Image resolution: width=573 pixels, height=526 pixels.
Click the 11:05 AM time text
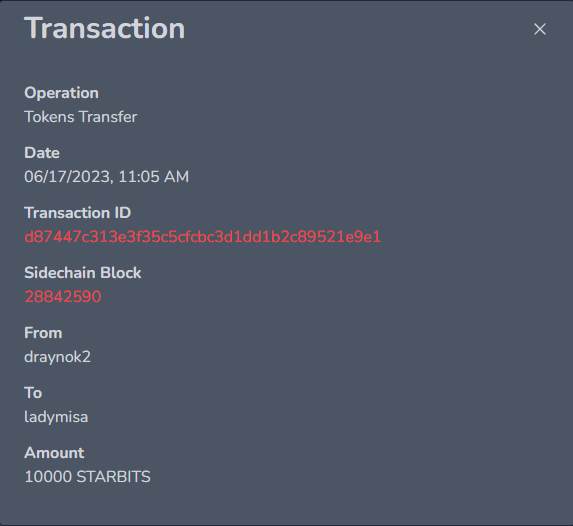[x=153, y=177]
